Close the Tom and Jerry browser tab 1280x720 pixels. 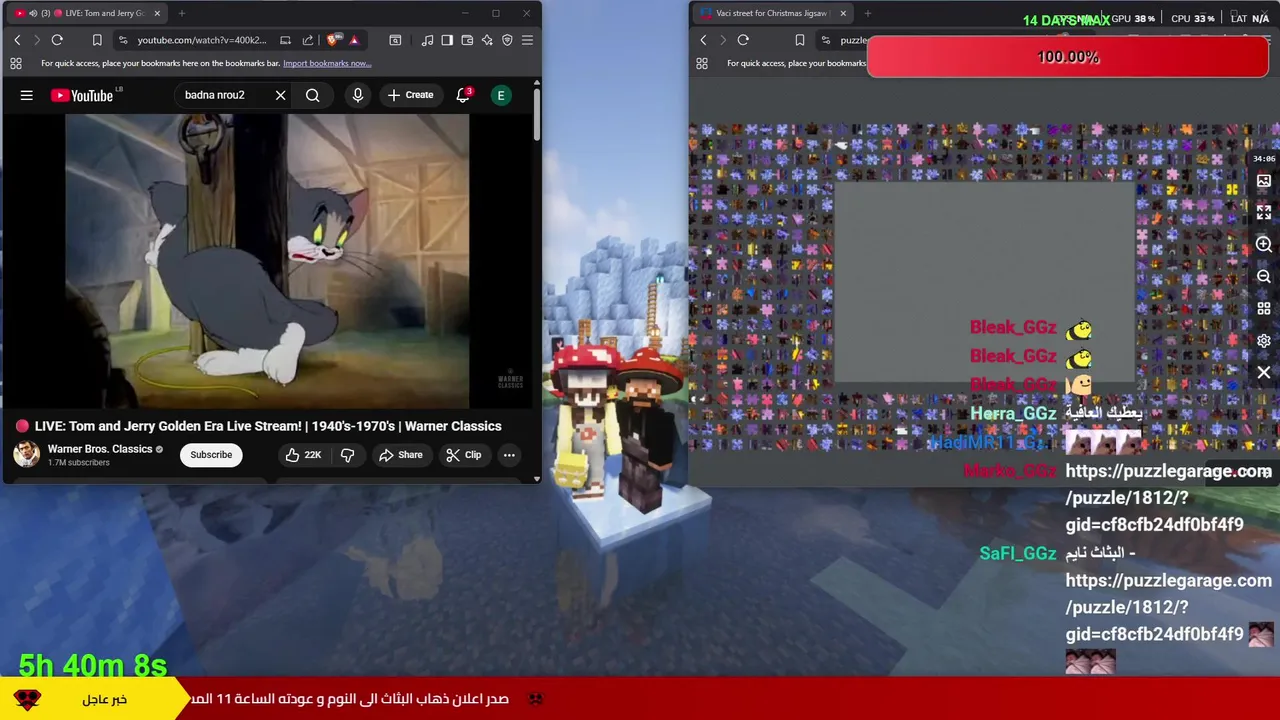(157, 13)
